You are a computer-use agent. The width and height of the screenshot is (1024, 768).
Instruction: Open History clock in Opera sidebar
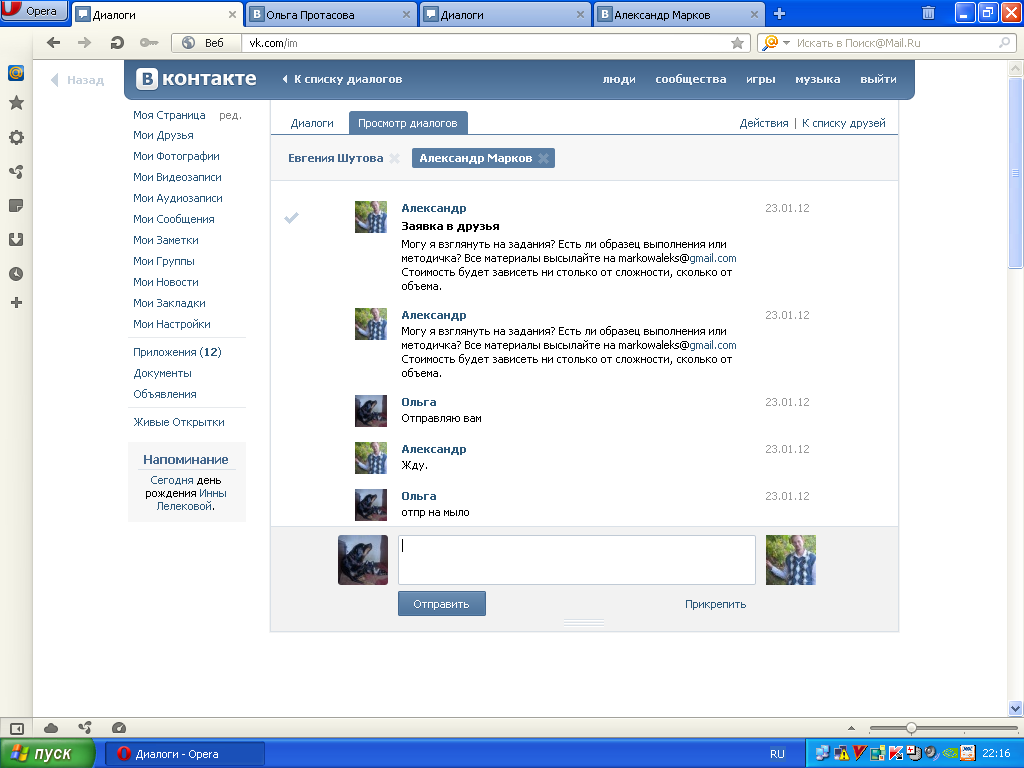point(16,274)
